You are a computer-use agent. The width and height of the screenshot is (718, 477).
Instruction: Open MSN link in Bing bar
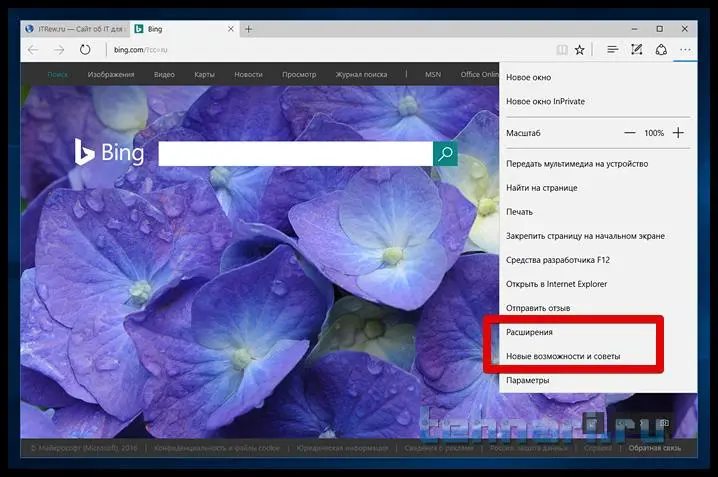(x=433, y=74)
